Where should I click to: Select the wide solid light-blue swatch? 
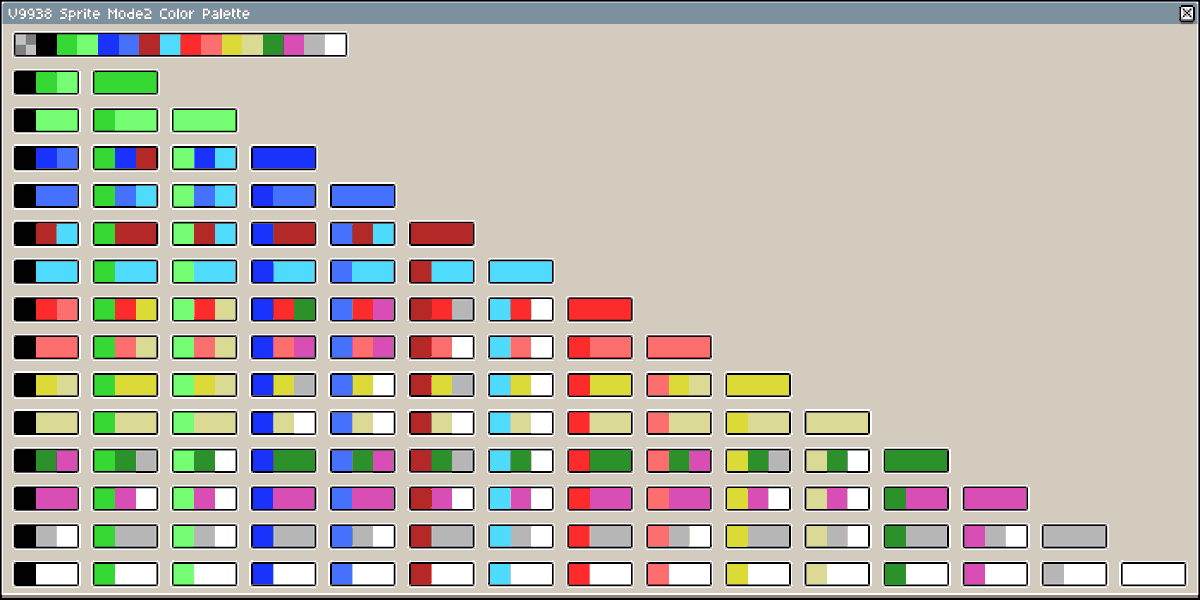tap(362, 196)
